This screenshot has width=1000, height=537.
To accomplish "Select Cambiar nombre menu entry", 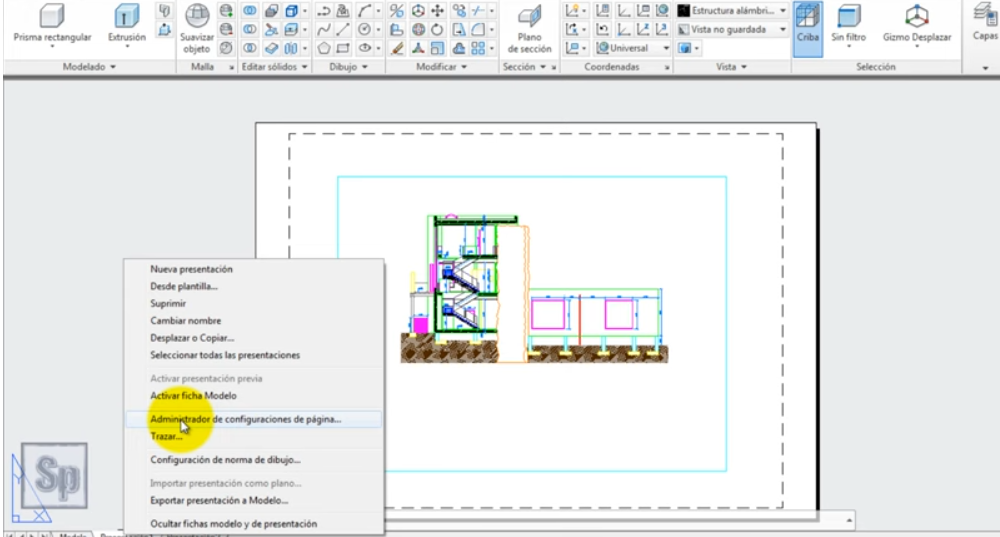I will [186, 321].
